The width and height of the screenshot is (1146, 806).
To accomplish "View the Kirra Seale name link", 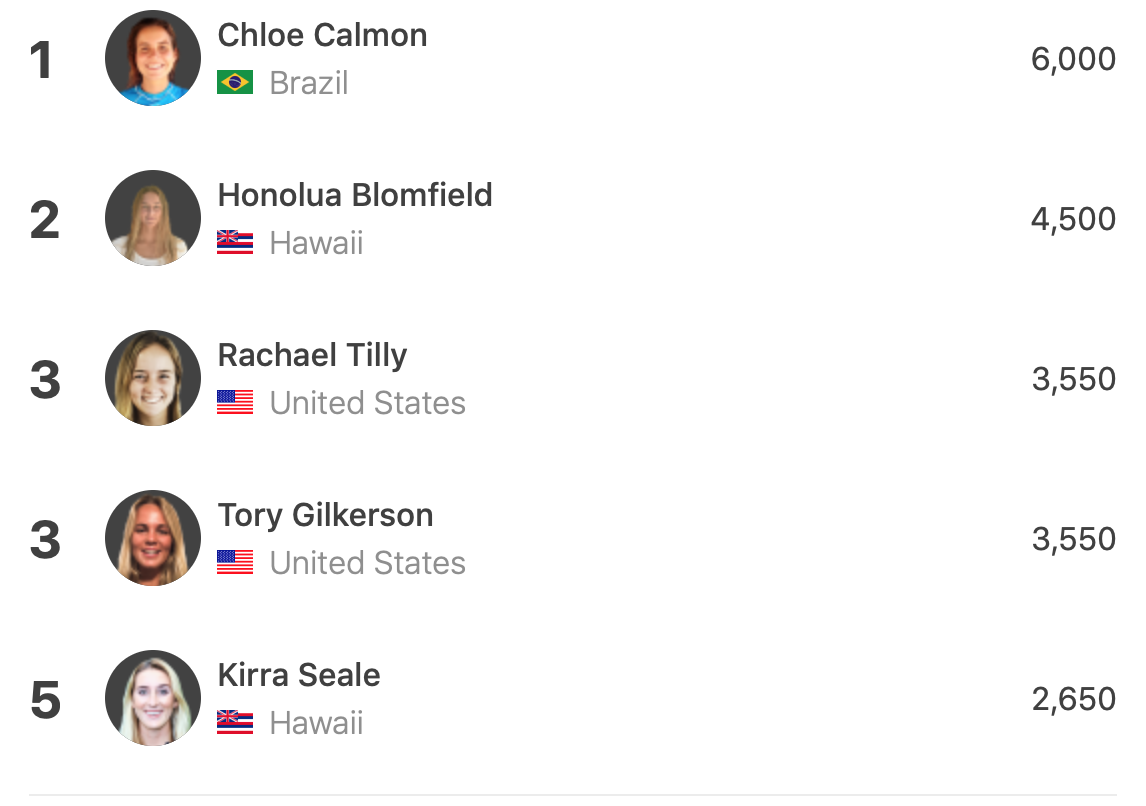I will [x=299, y=675].
